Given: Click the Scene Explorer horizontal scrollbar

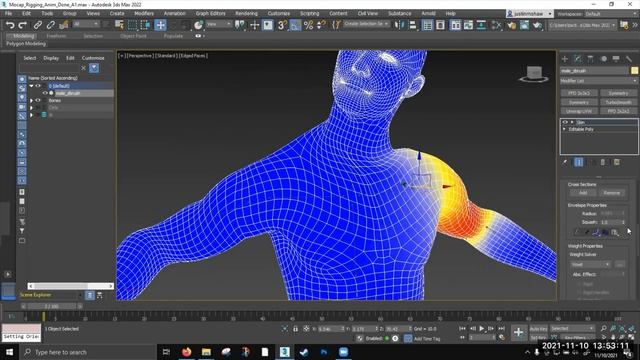Looking at the screenshot, I should click(71, 286).
